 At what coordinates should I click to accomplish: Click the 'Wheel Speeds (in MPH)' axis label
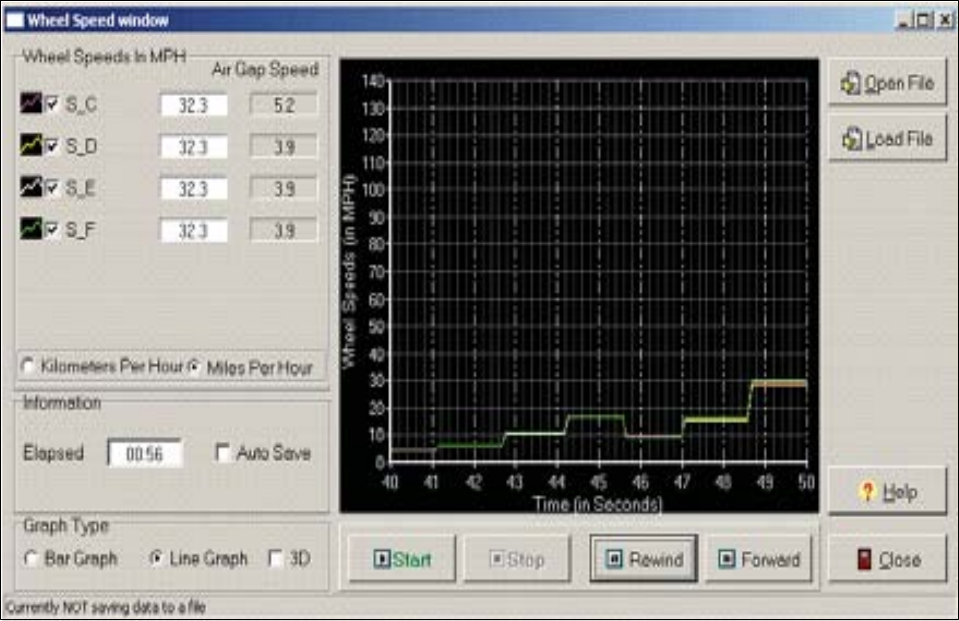pyautogui.click(x=348, y=272)
